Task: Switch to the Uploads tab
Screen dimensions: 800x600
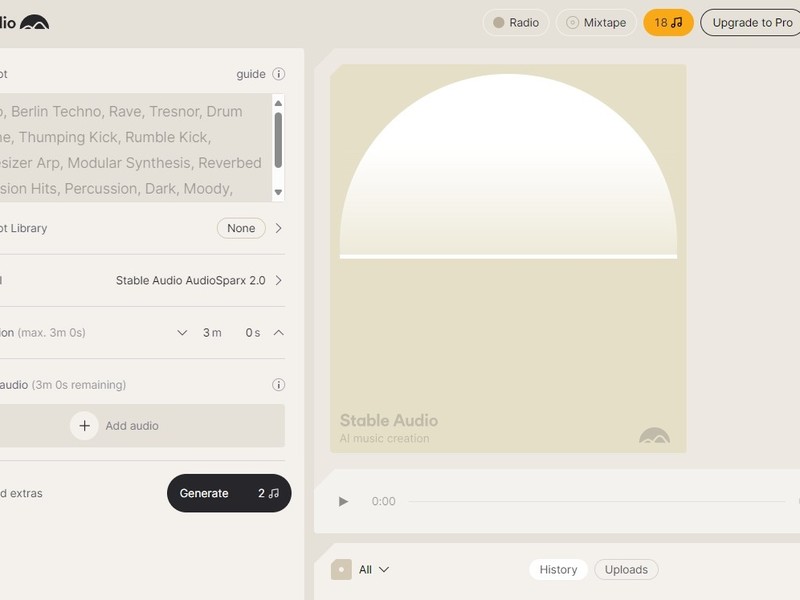Action: coord(626,569)
